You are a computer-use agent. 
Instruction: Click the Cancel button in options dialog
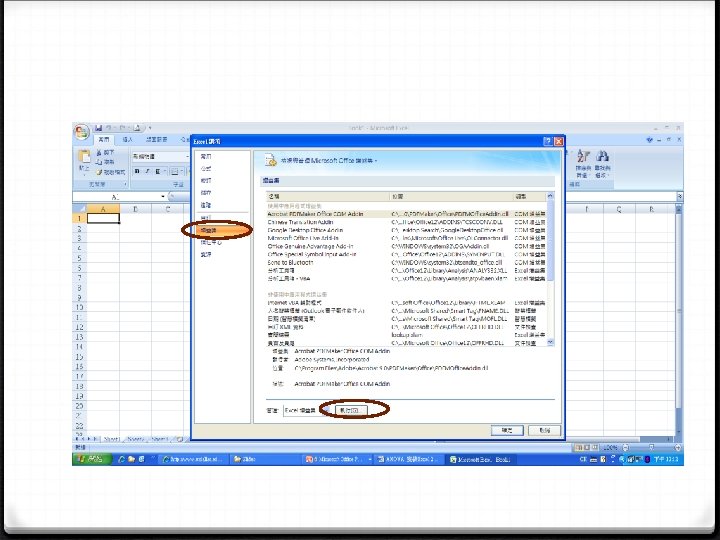click(x=544, y=430)
